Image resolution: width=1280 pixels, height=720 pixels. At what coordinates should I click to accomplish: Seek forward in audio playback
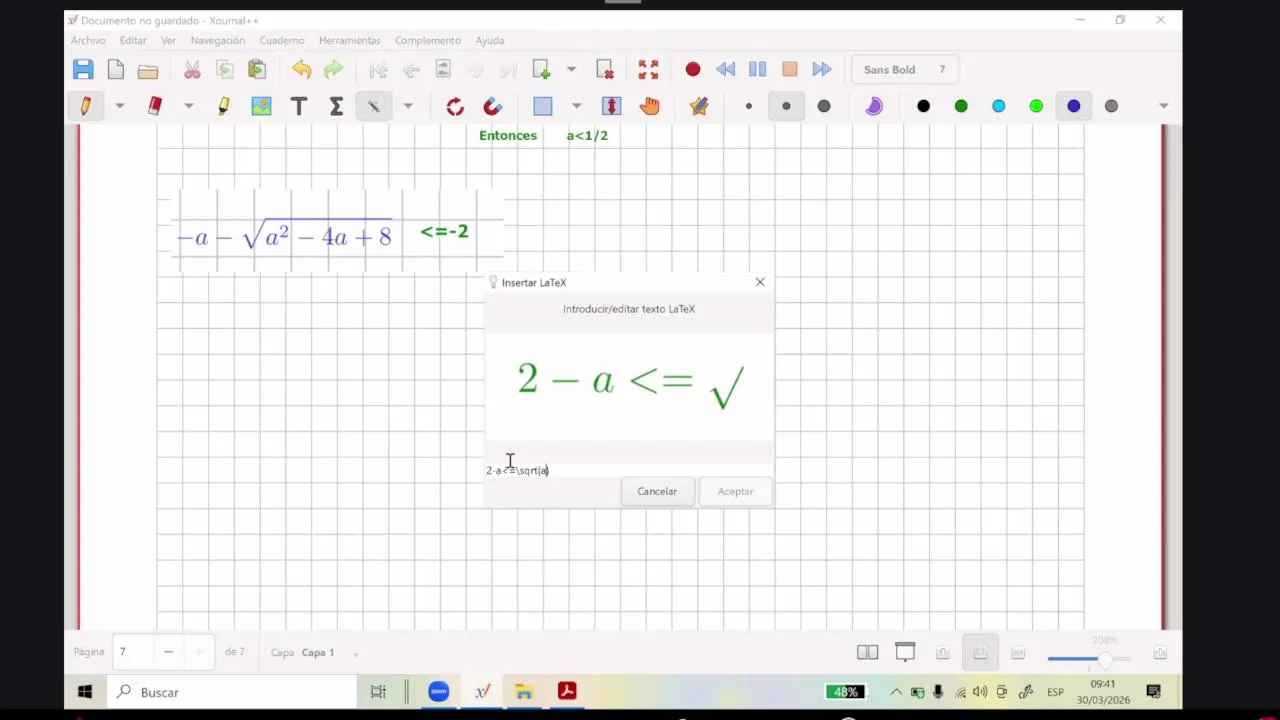tap(822, 69)
